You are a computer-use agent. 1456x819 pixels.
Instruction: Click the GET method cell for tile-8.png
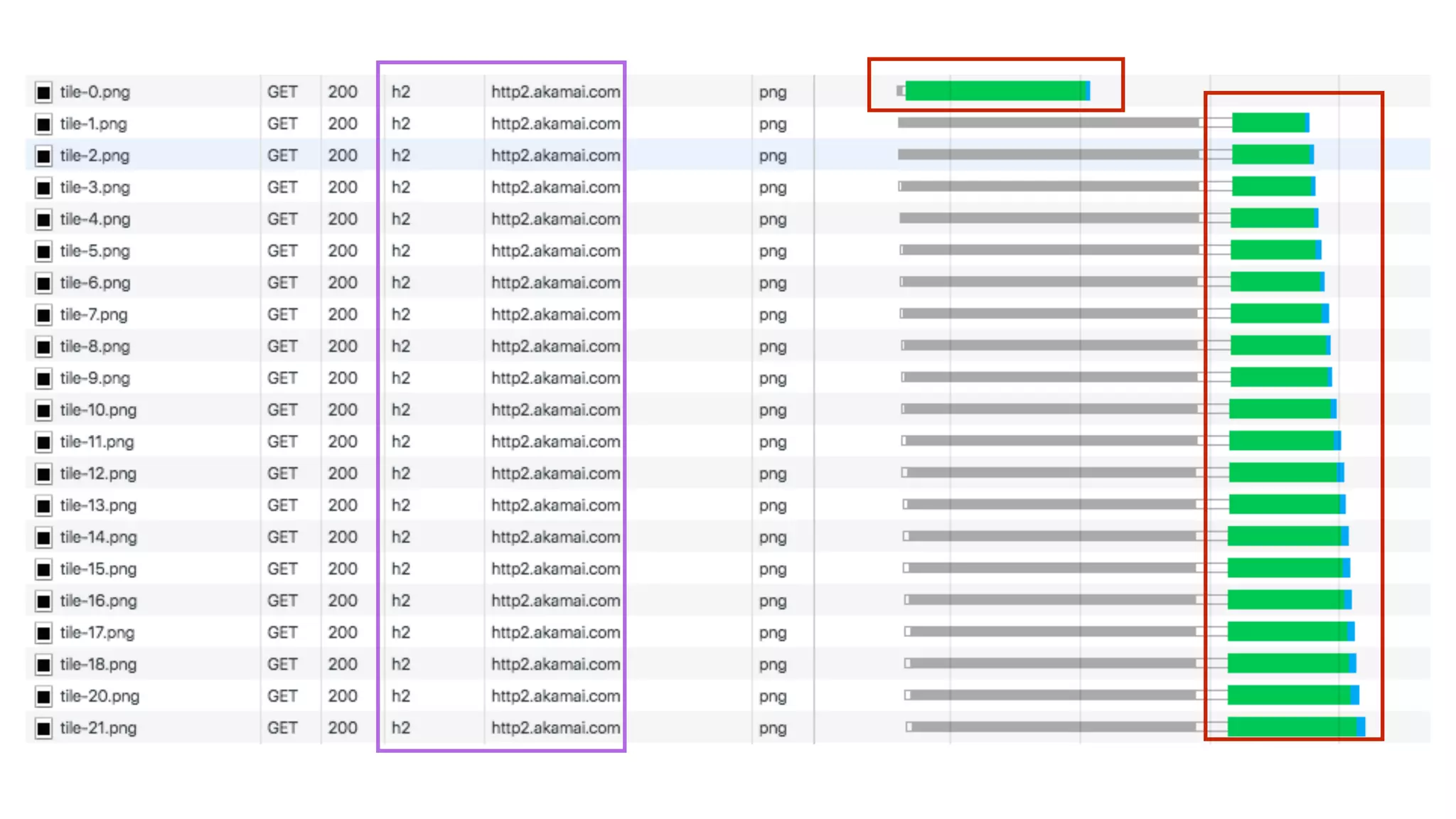[x=282, y=347]
